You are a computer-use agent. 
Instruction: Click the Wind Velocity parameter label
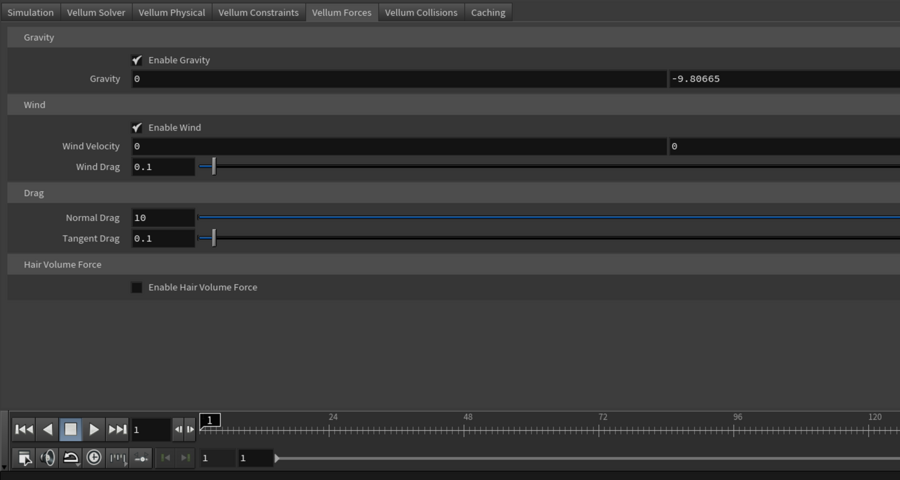point(91,146)
